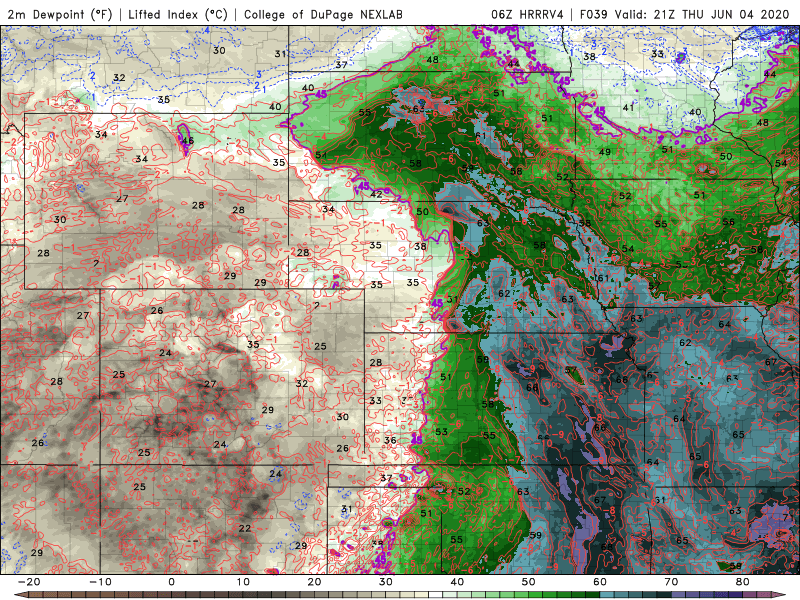Click the dewpoint value 36 on the map
This screenshot has width=800, height=600.
[390, 440]
